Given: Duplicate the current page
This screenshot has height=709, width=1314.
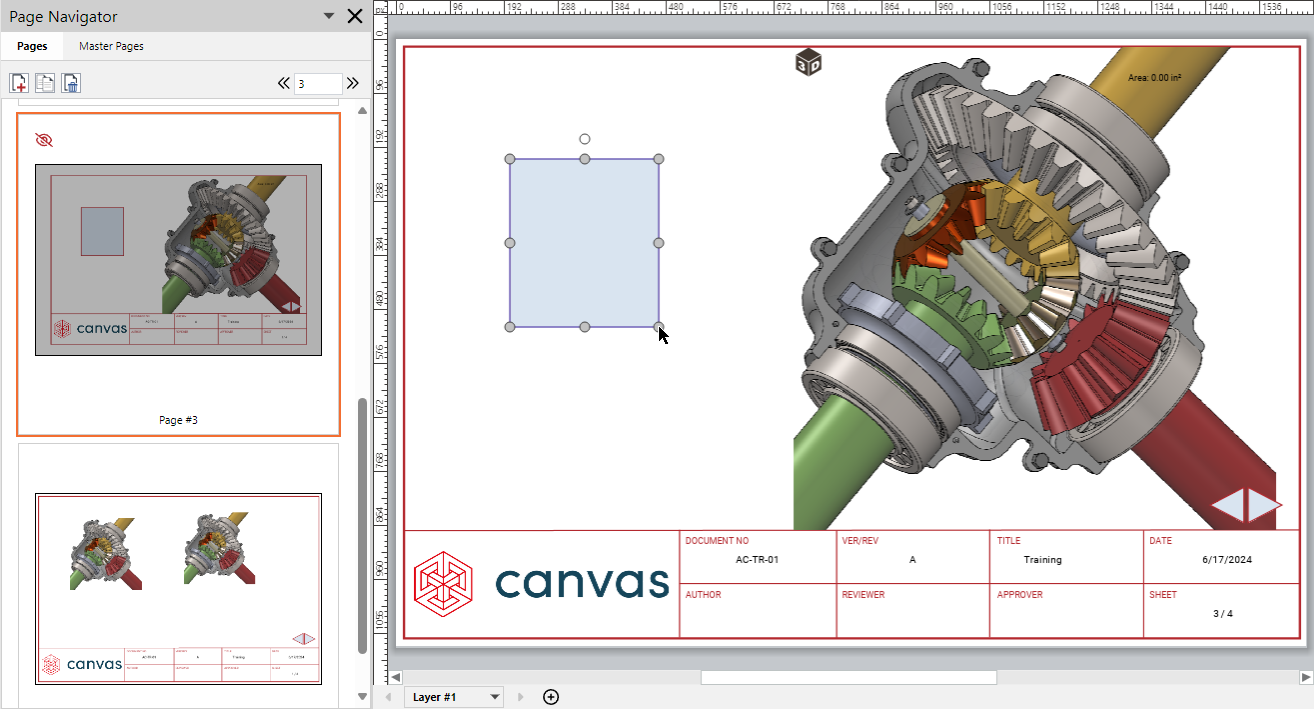Looking at the screenshot, I should [x=44, y=83].
